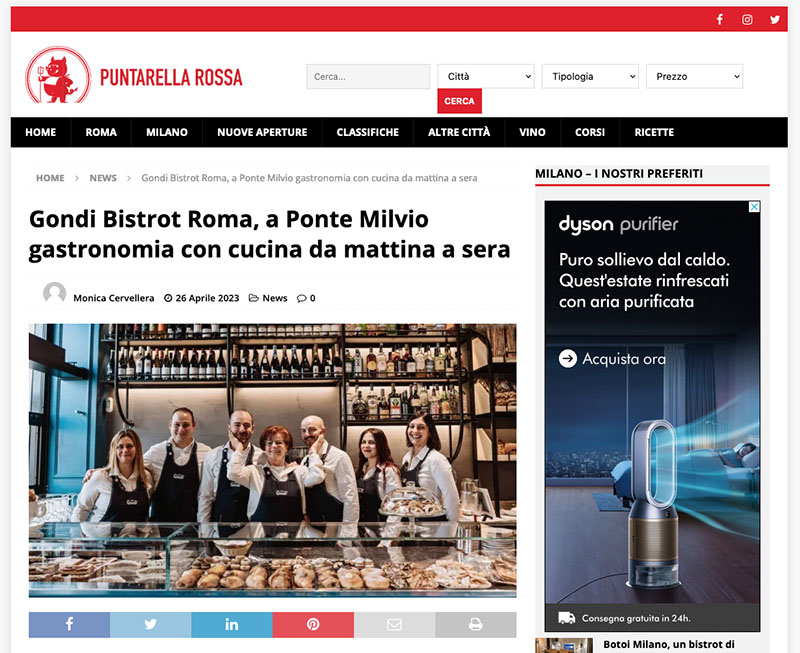The height and width of the screenshot is (653, 800).
Task: Share article on LinkedIn button
Action: [x=232, y=624]
